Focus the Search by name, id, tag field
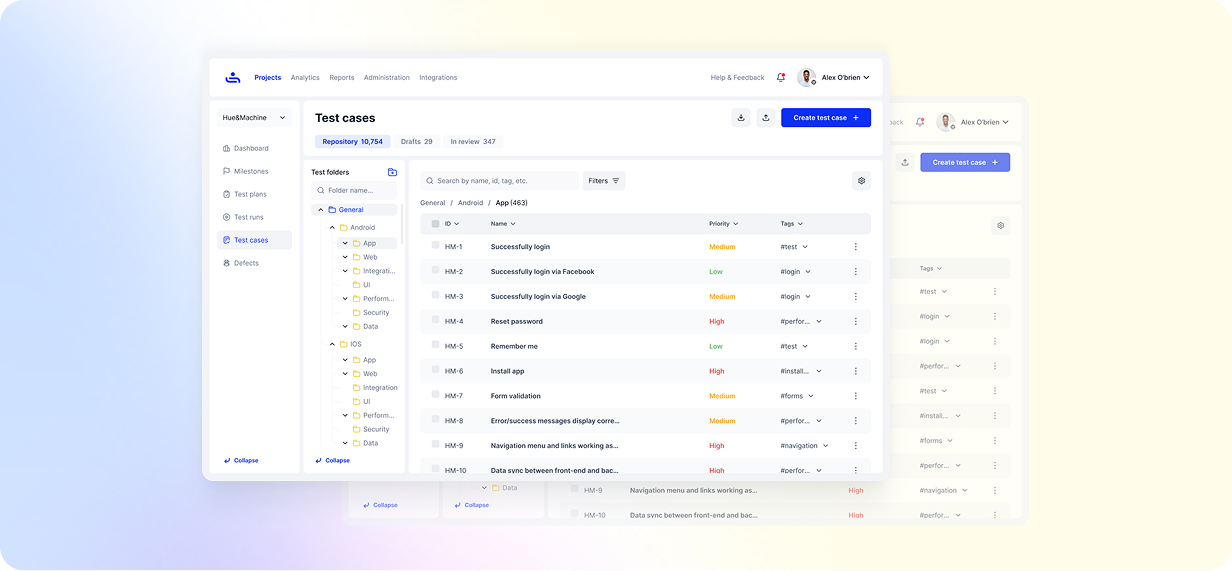 tap(500, 181)
